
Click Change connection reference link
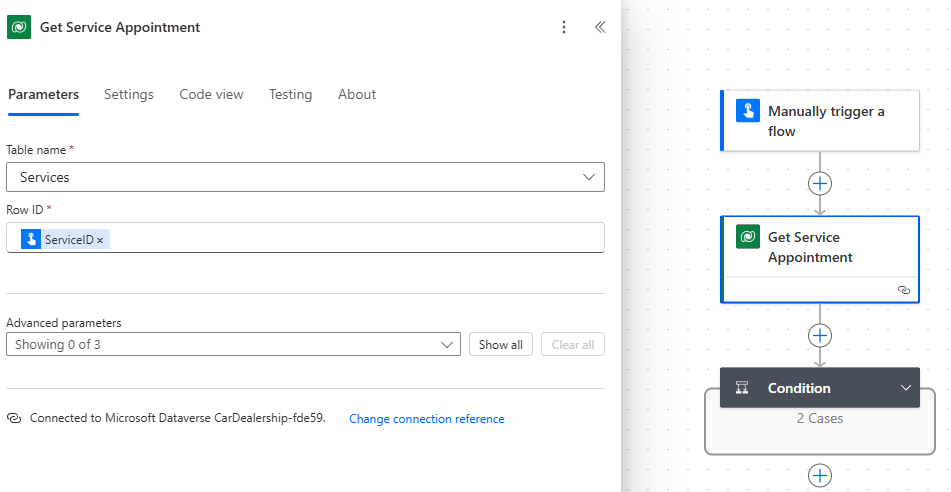coord(427,419)
